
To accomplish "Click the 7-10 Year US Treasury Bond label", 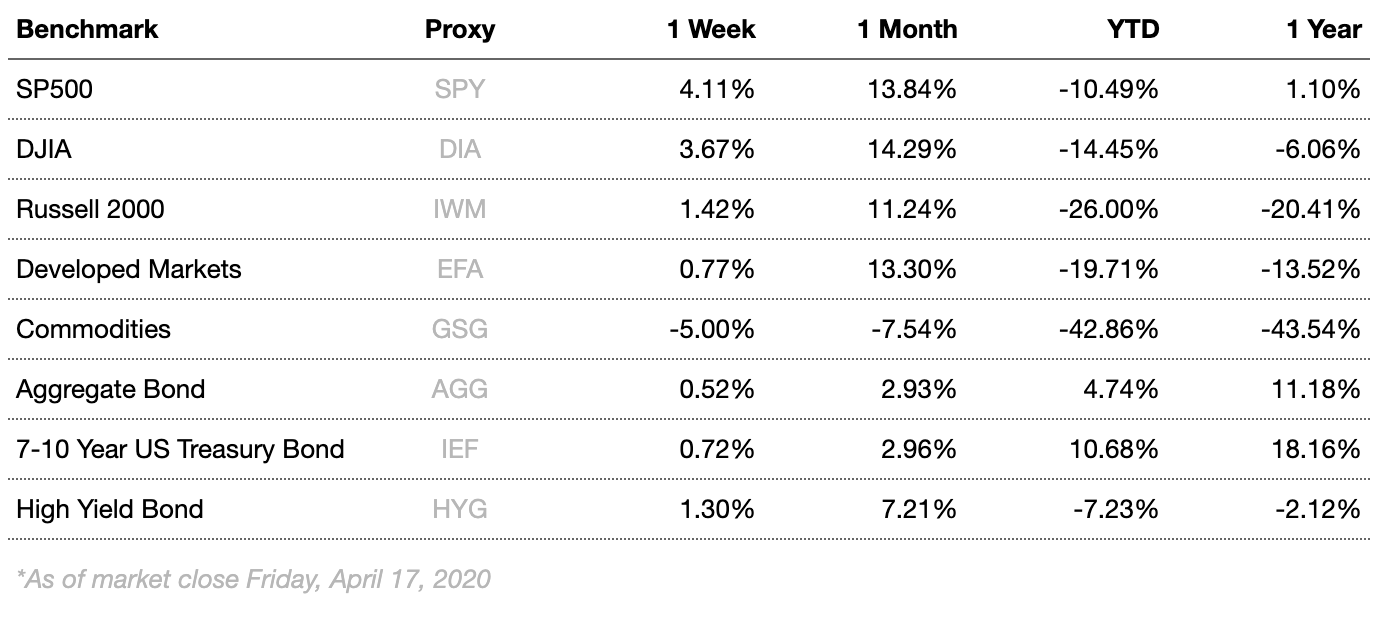I will click(181, 449).
